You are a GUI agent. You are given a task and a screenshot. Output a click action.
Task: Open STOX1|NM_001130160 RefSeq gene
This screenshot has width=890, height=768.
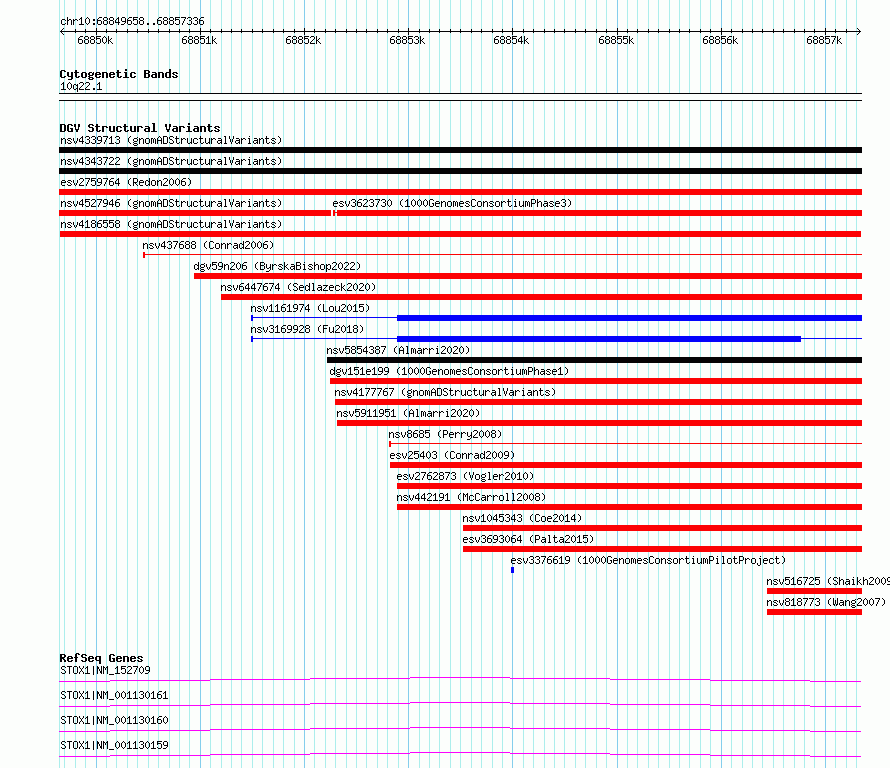point(114,720)
